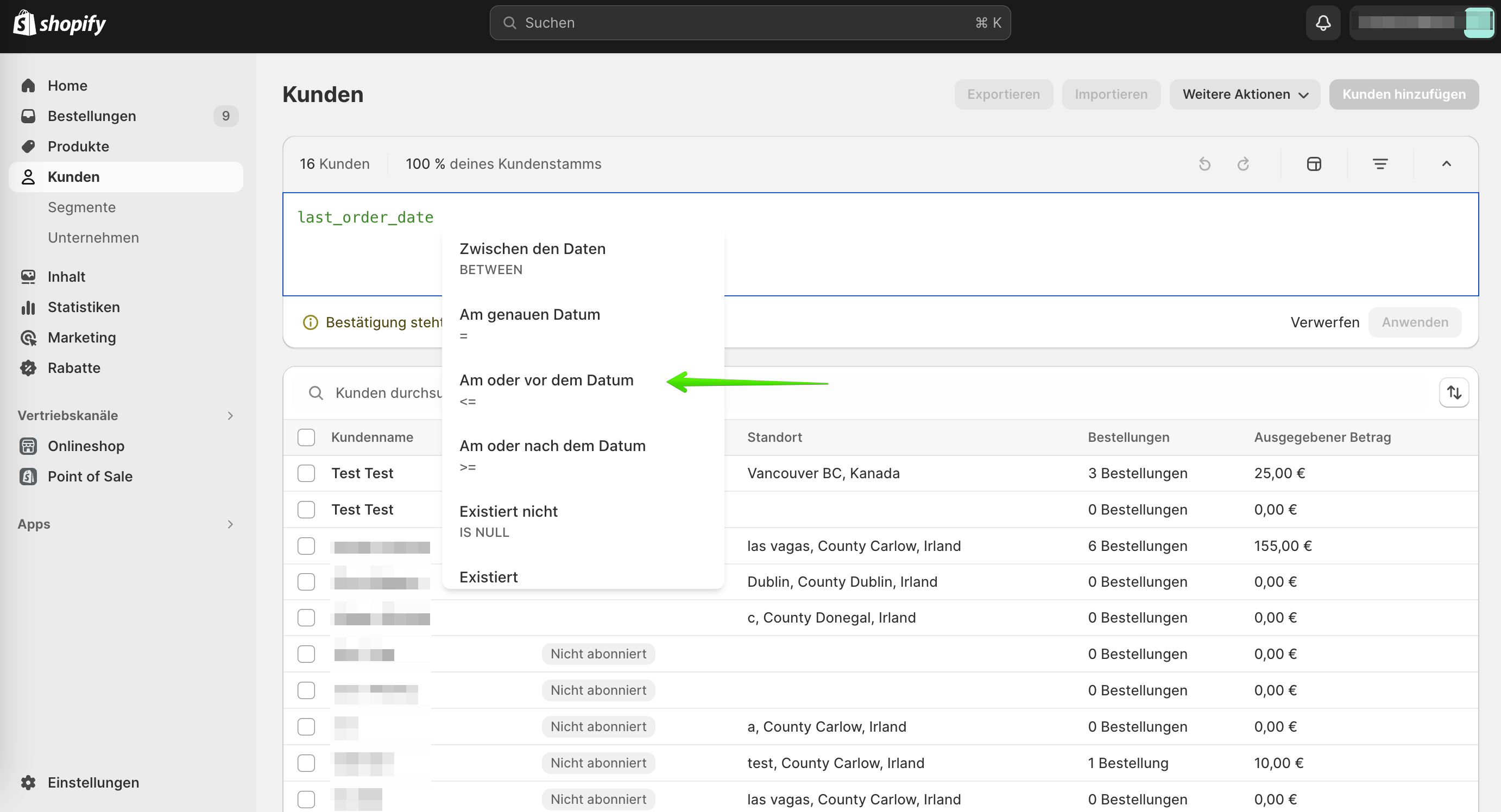Toggle the select-all Kundenname checkbox
This screenshot has height=812, width=1501.
pos(306,437)
